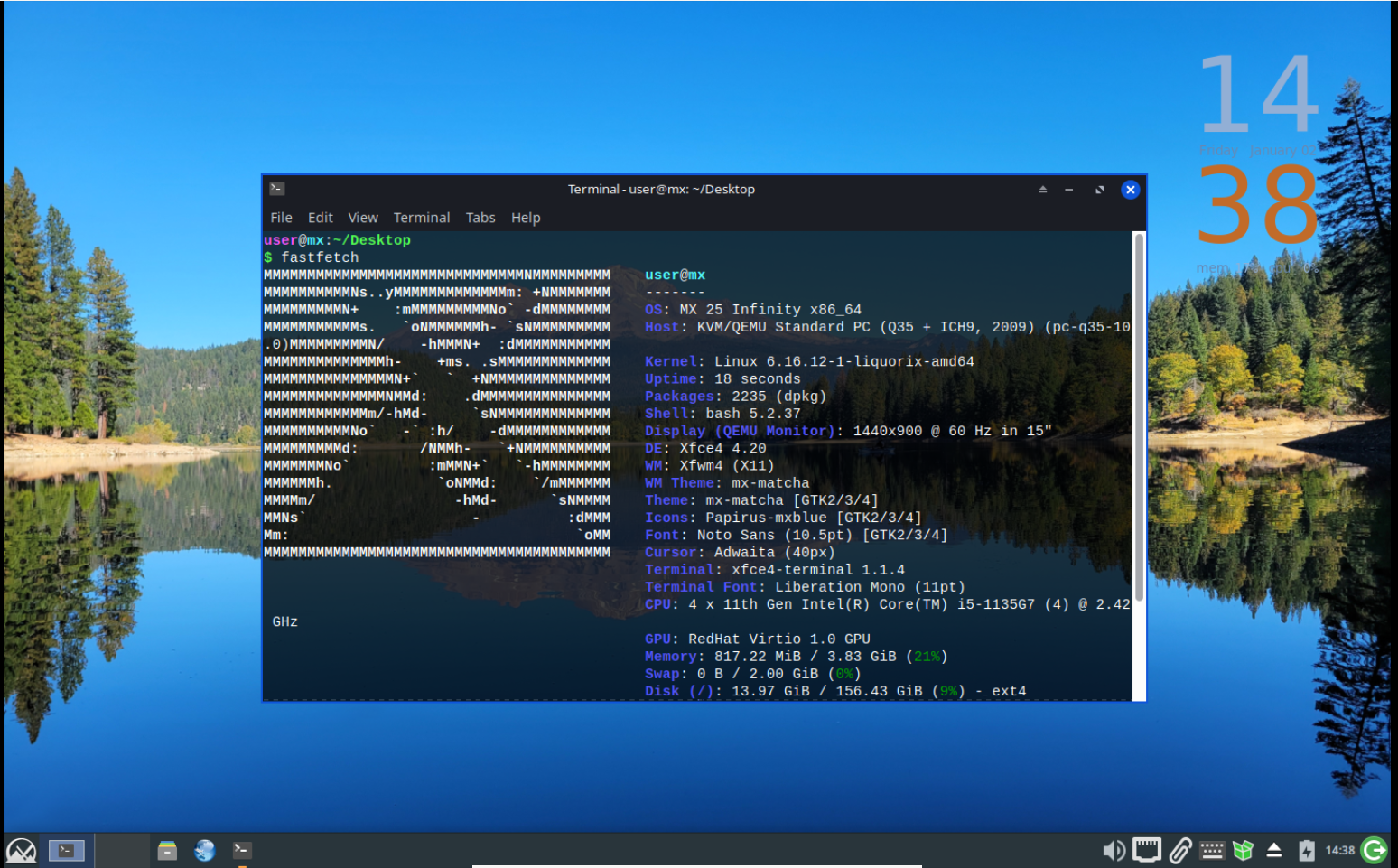The width and height of the screenshot is (1398, 868).
Task: Click the "GPU: RedHat Virtio 1.0 GPU" line
Action: click(x=758, y=639)
